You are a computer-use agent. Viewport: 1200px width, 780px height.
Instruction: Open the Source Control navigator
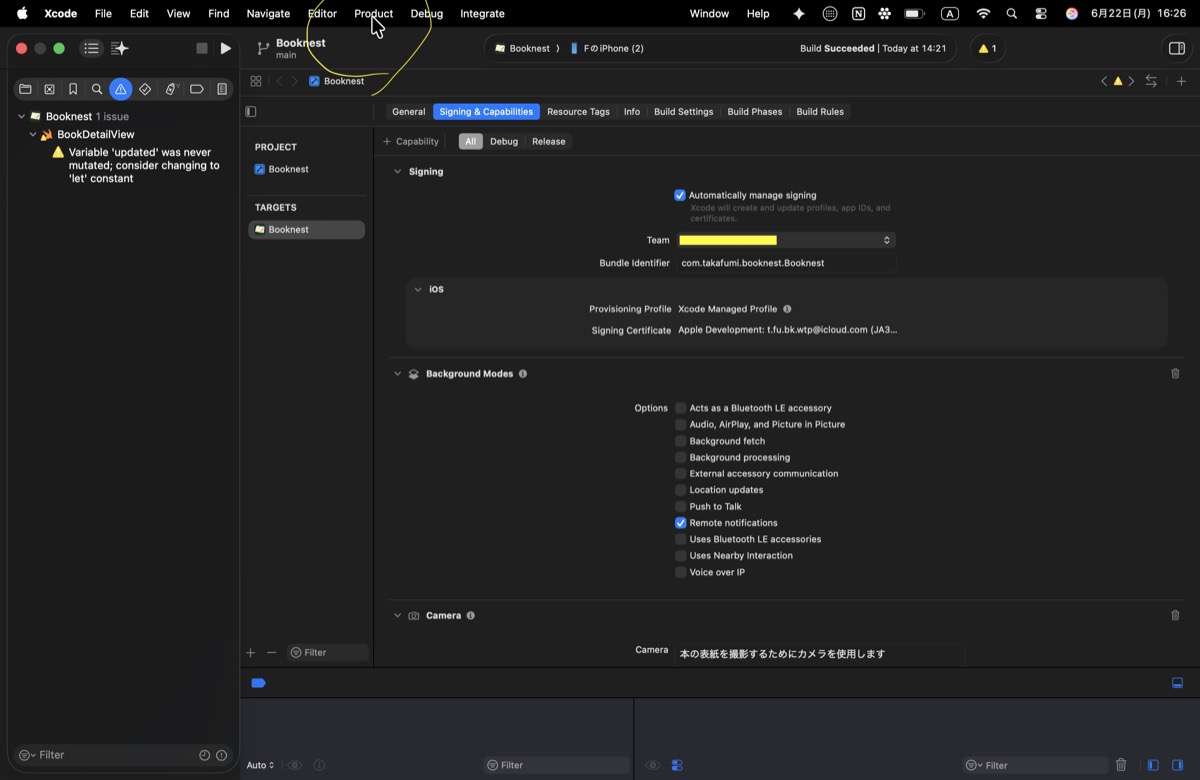tap(49, 89)
